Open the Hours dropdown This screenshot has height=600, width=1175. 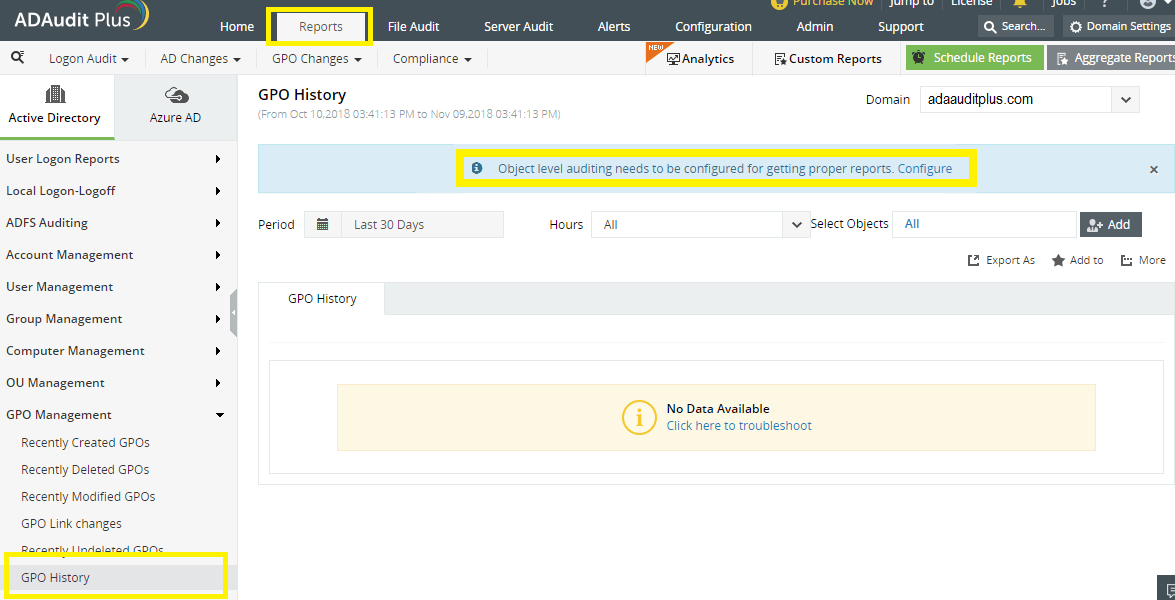coord(796,225)
